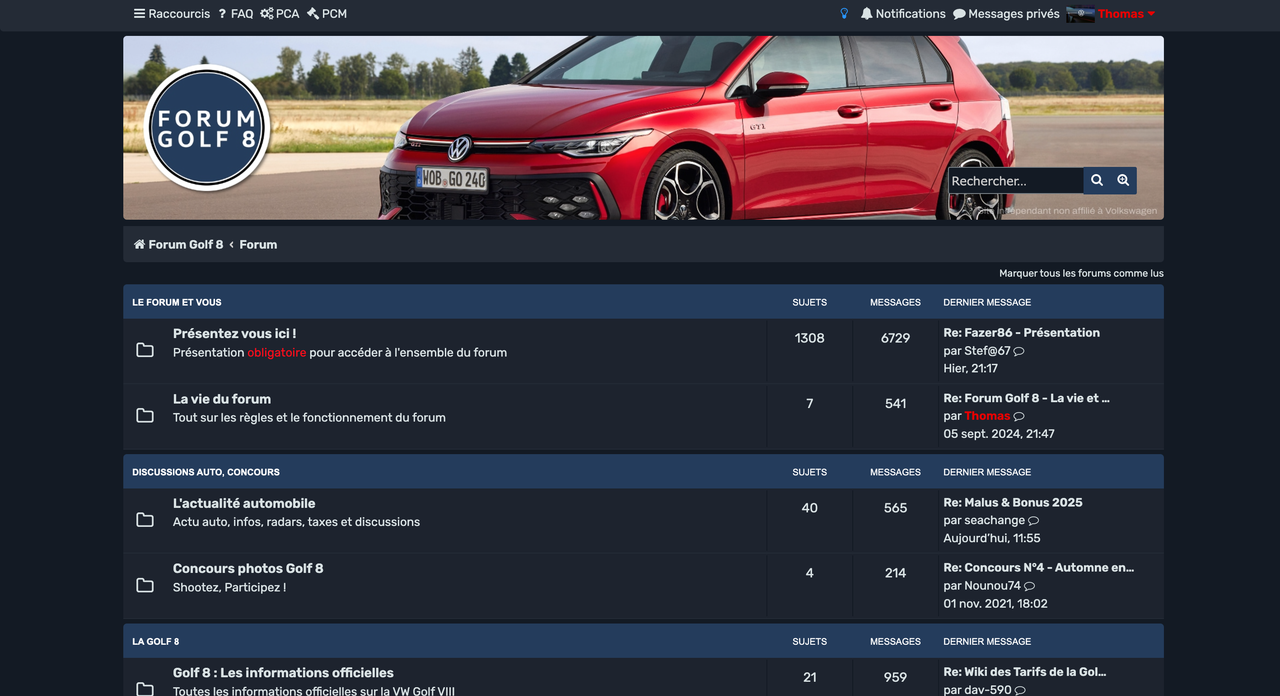
Task: Open LA GOLF 8 category header
Action: pyautogui.click(x=156, y=642)
